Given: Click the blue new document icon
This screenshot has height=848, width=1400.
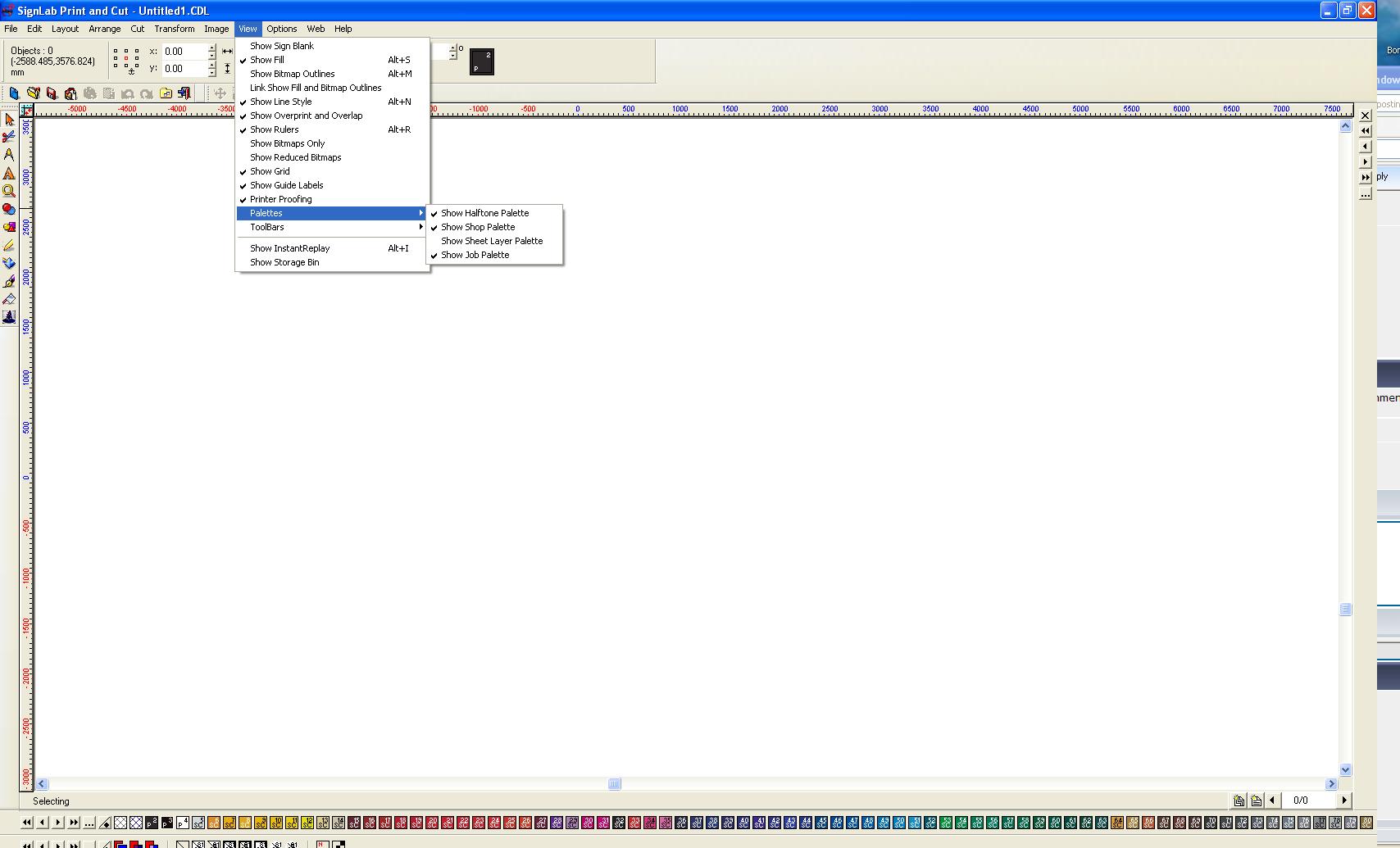Looking at the screenshot, I should tap(14, 93).
